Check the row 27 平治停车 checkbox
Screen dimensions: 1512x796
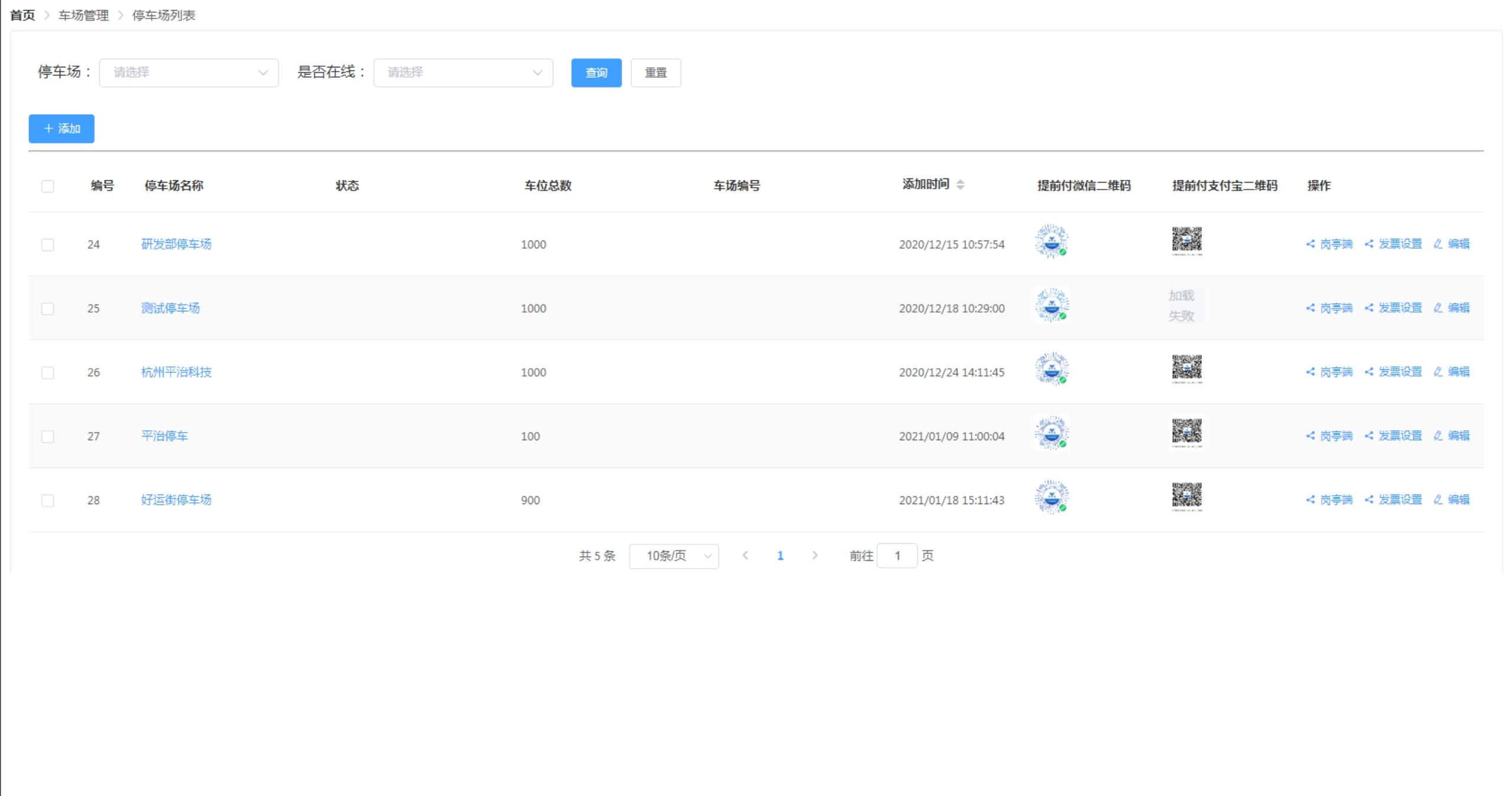(48, 436)
